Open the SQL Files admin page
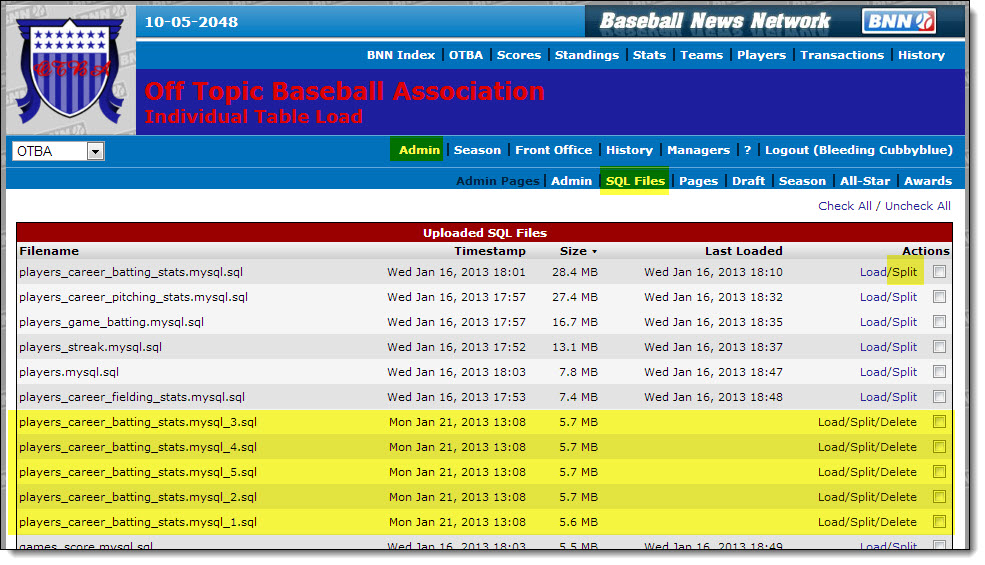Viewport: 985px width, 565px height. pyautogui.click(x=635, y=181)
